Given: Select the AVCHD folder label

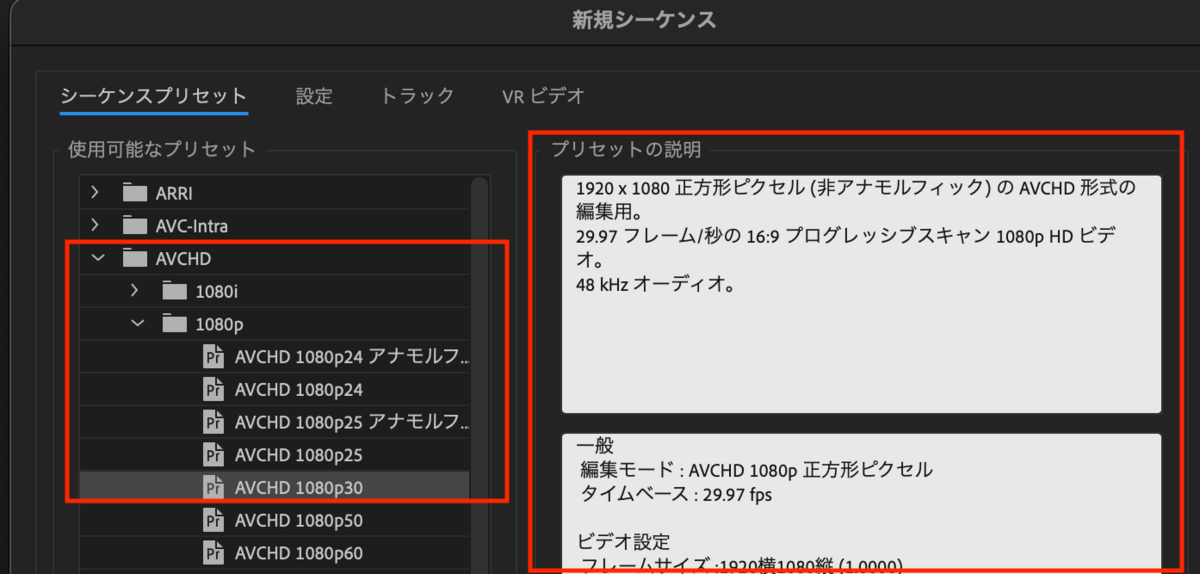Looking at the screenshot, I should [182, 258].
